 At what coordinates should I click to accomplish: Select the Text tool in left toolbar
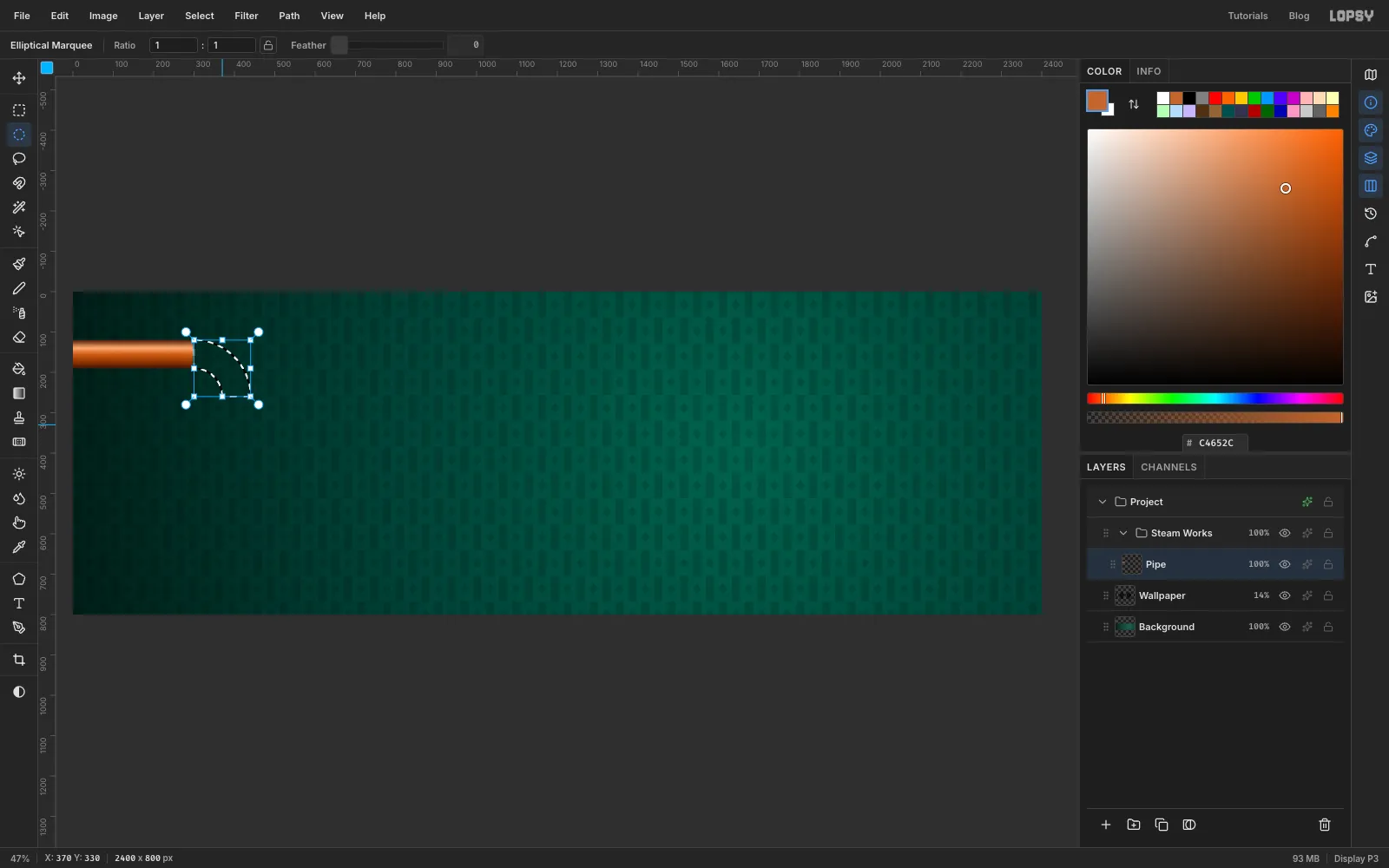(19, 603)
